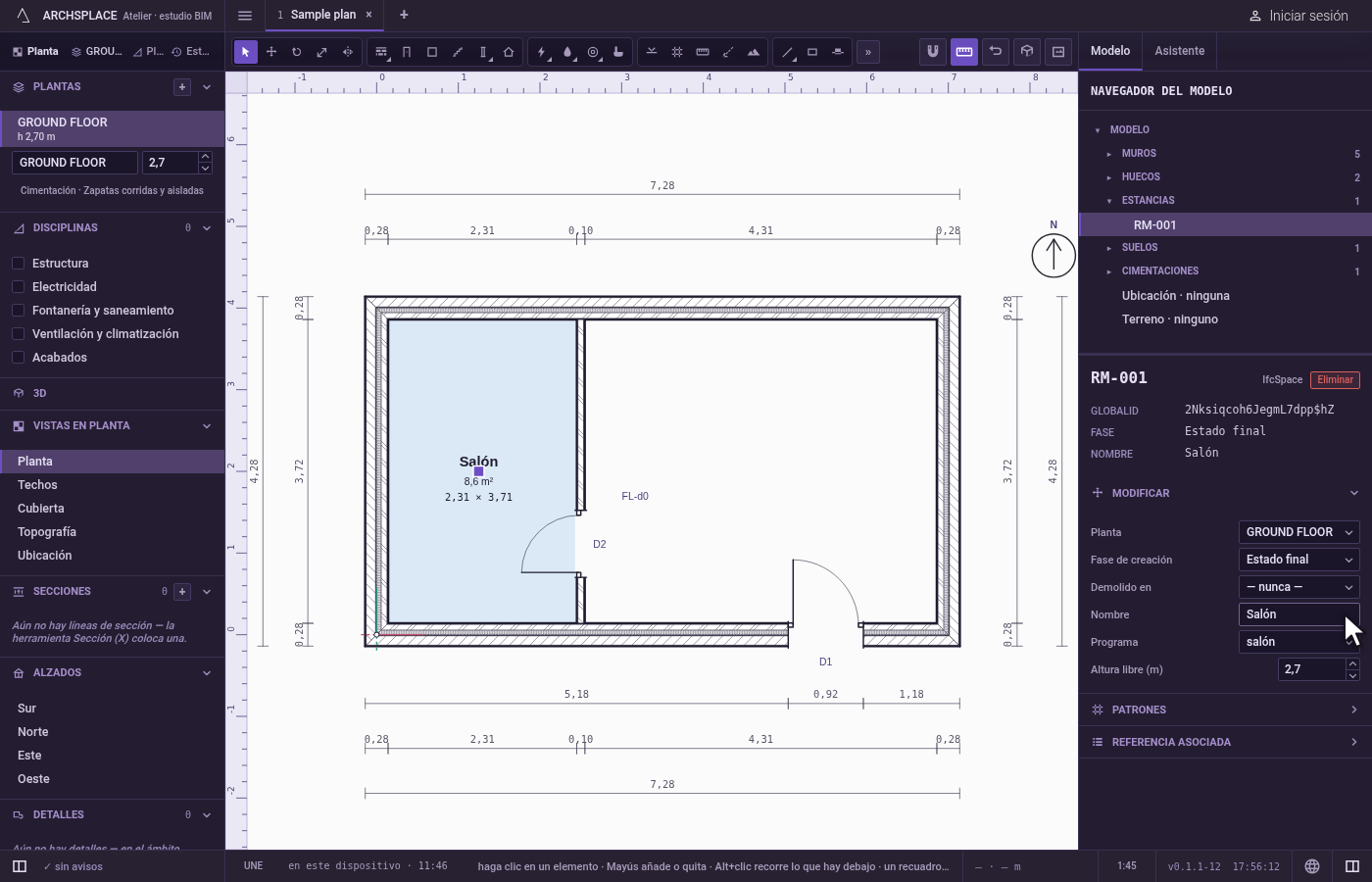This screenshot has width=1372, height=882.
Task: Show more tools with double chevron
Action: coord(868,52)
